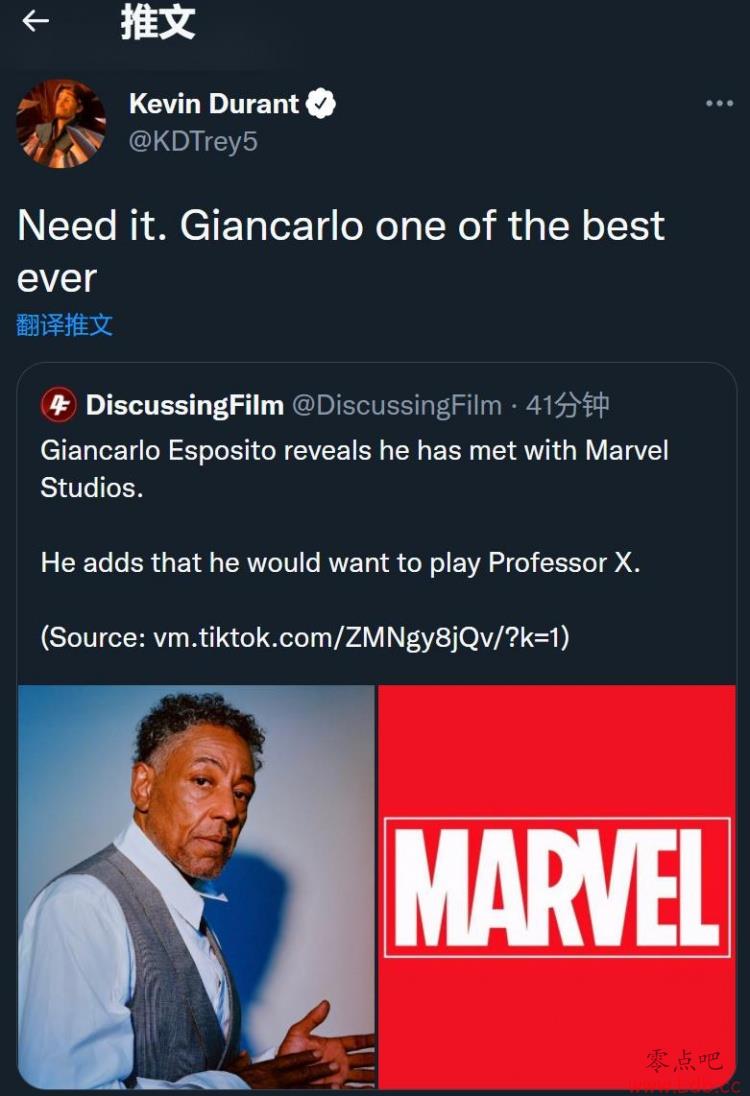Click the 推文 page title

[x=157, y=22]
